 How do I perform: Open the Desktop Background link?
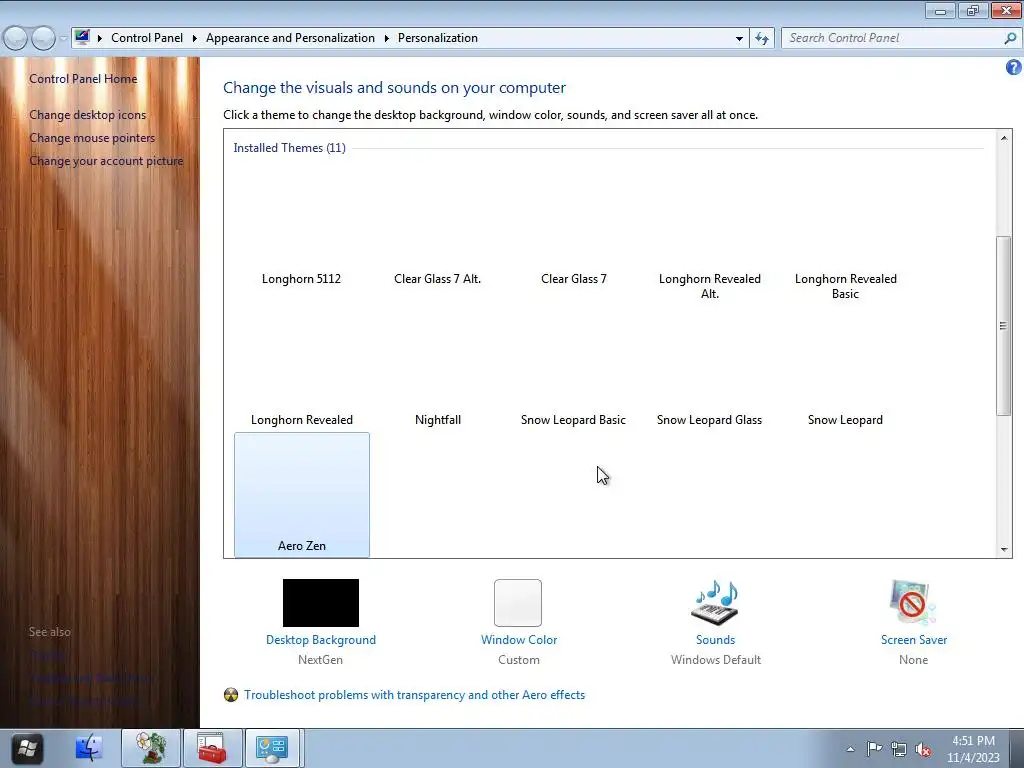coord(321,640)
